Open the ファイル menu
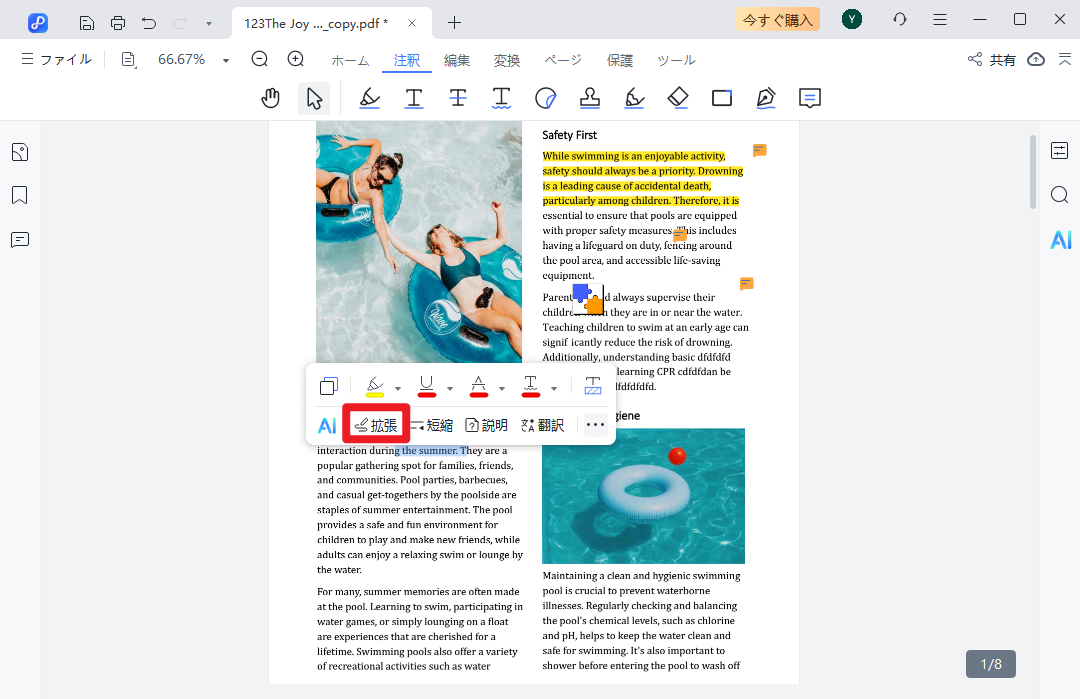 pyautogui.click(x=57, y=60)
